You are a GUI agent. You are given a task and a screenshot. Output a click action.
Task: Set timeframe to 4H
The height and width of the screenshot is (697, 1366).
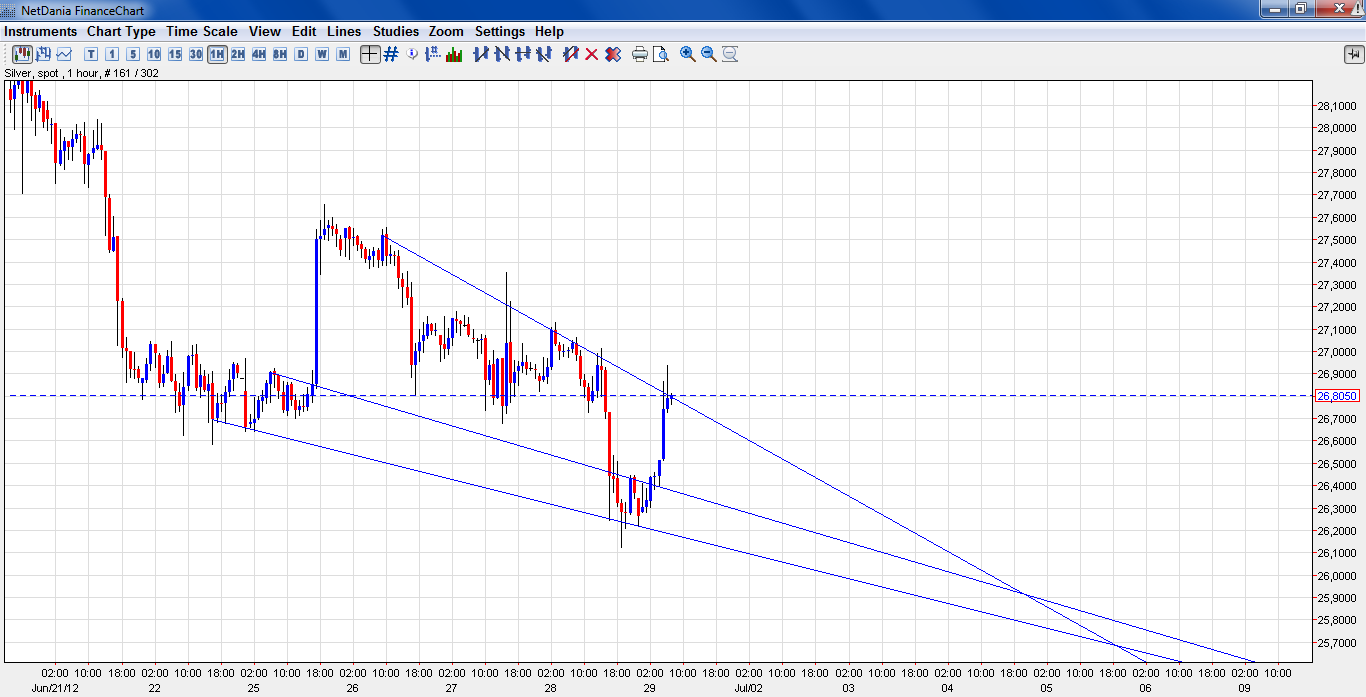pos(259,54)
